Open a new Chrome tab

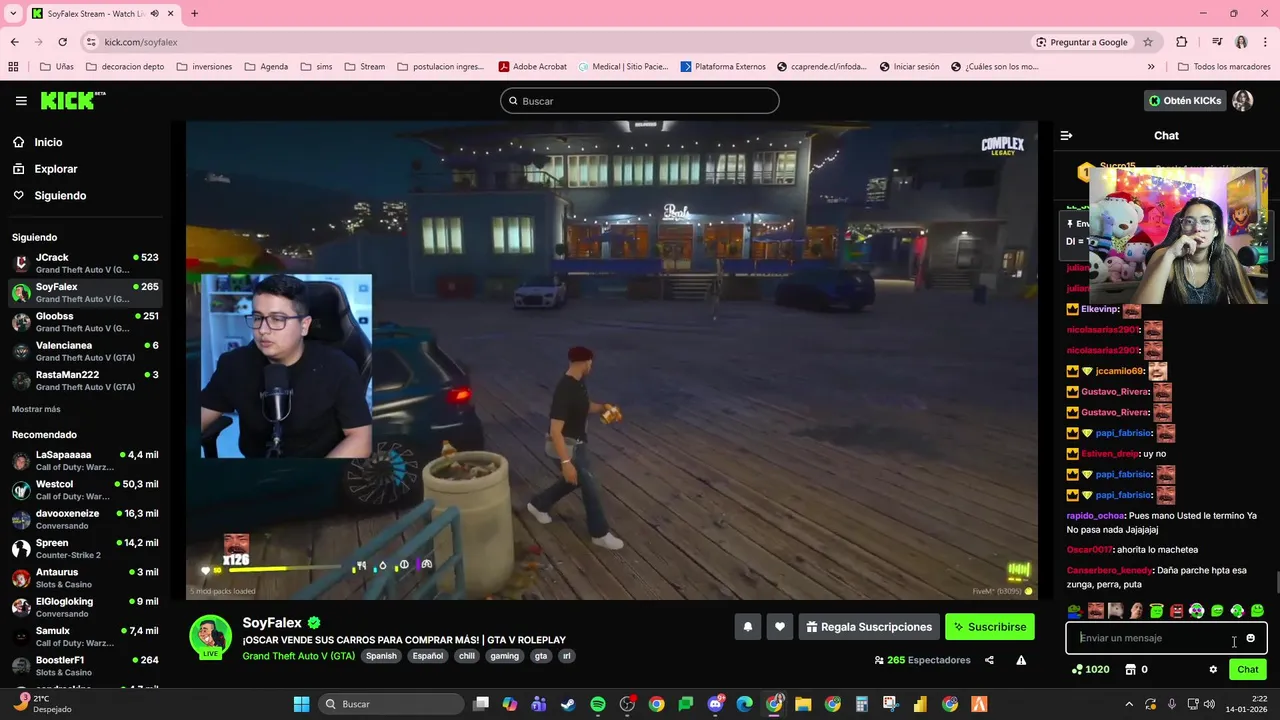pyautogui.click(x=194, y=13)
